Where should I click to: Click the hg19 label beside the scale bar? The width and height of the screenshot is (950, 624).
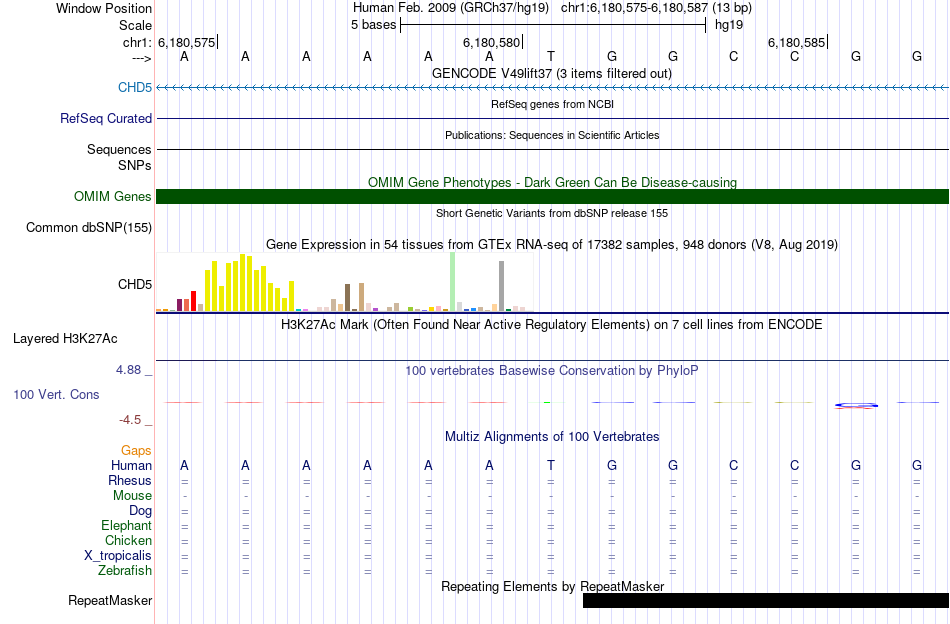pos(729,25)
